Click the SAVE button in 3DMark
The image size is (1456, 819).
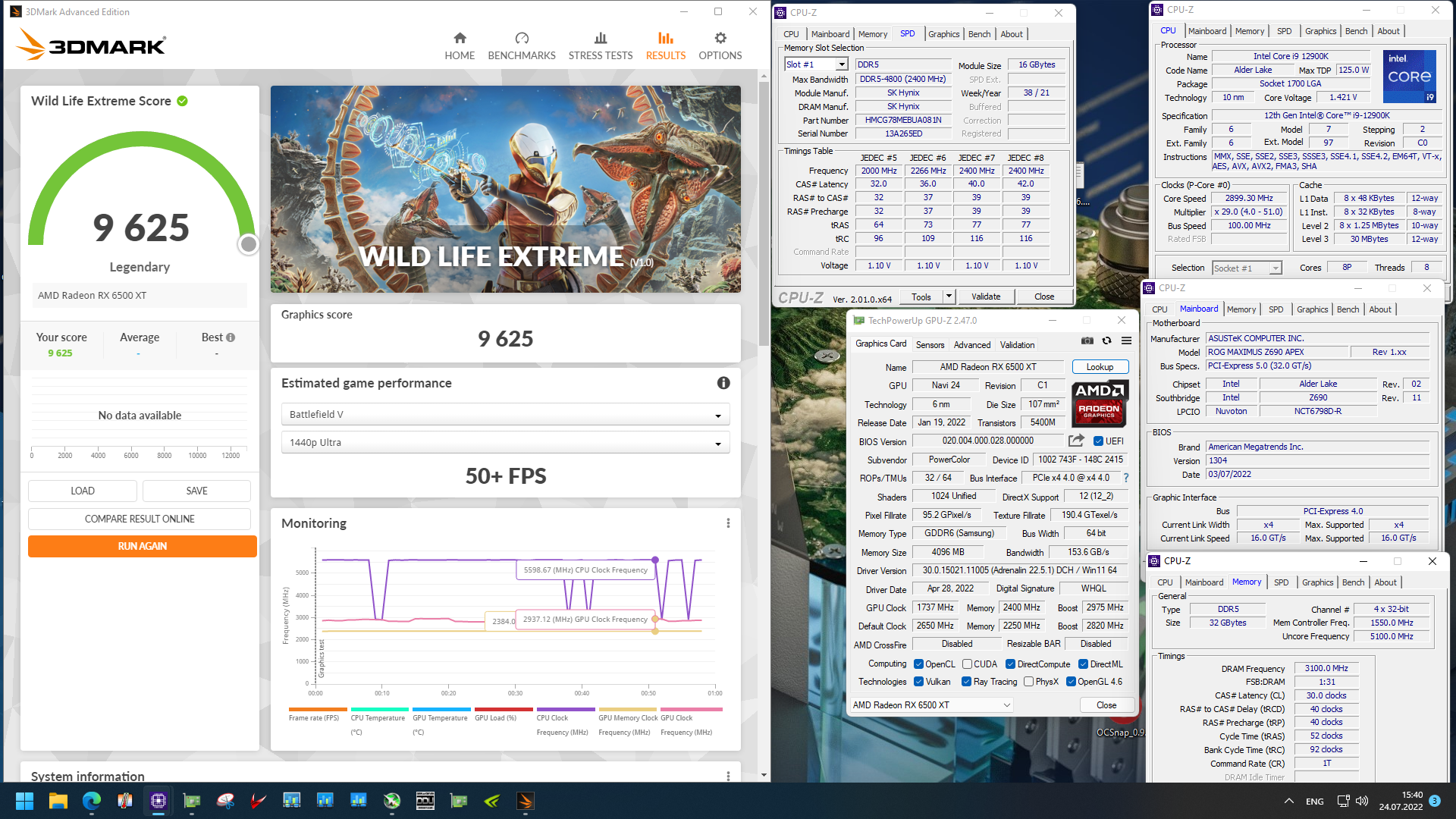(x=196, y=491)
